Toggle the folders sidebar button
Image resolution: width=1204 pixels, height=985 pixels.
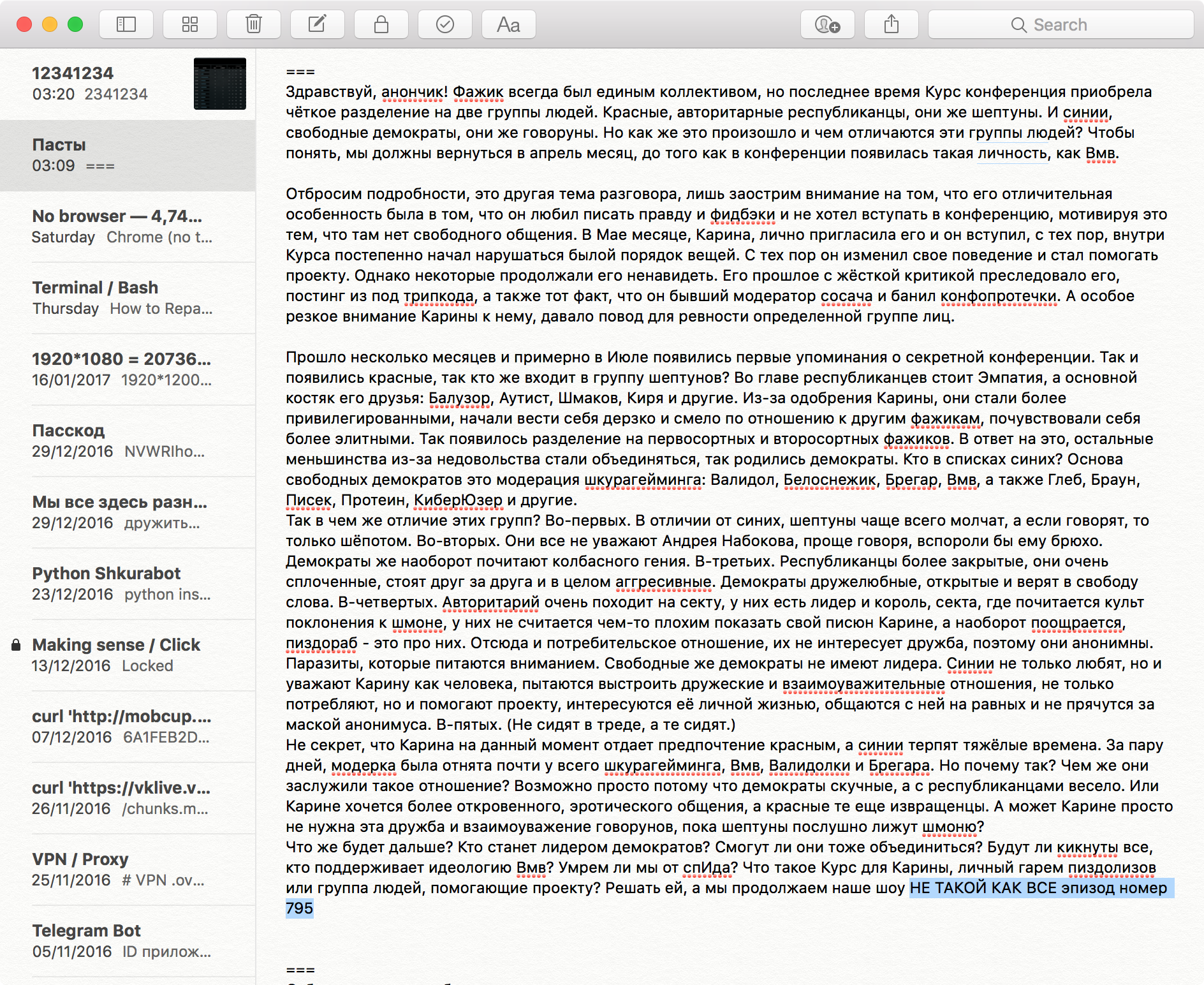[x=126, y=25]
